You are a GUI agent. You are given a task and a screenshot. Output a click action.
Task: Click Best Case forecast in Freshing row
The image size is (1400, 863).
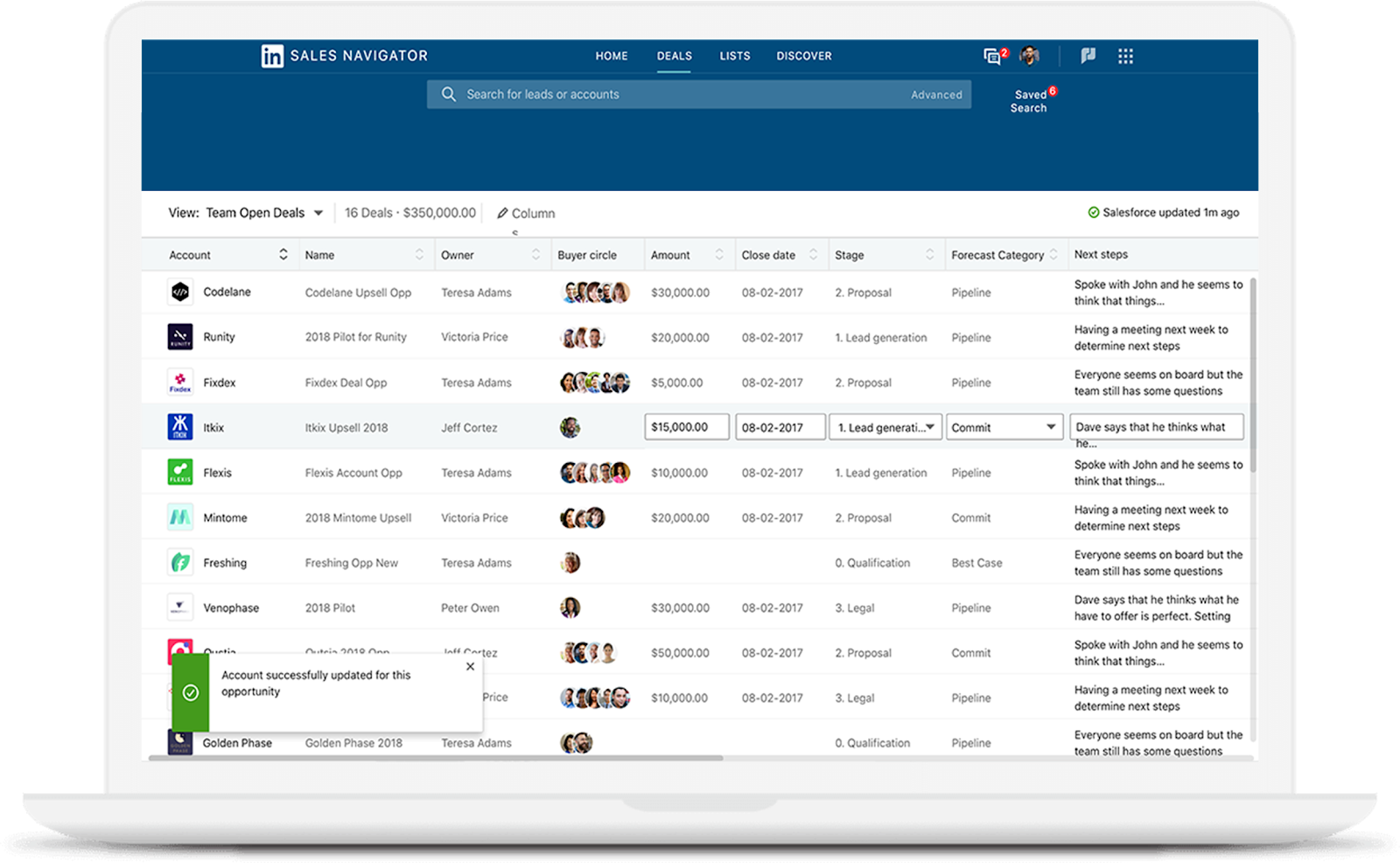[x=976, y=563]
